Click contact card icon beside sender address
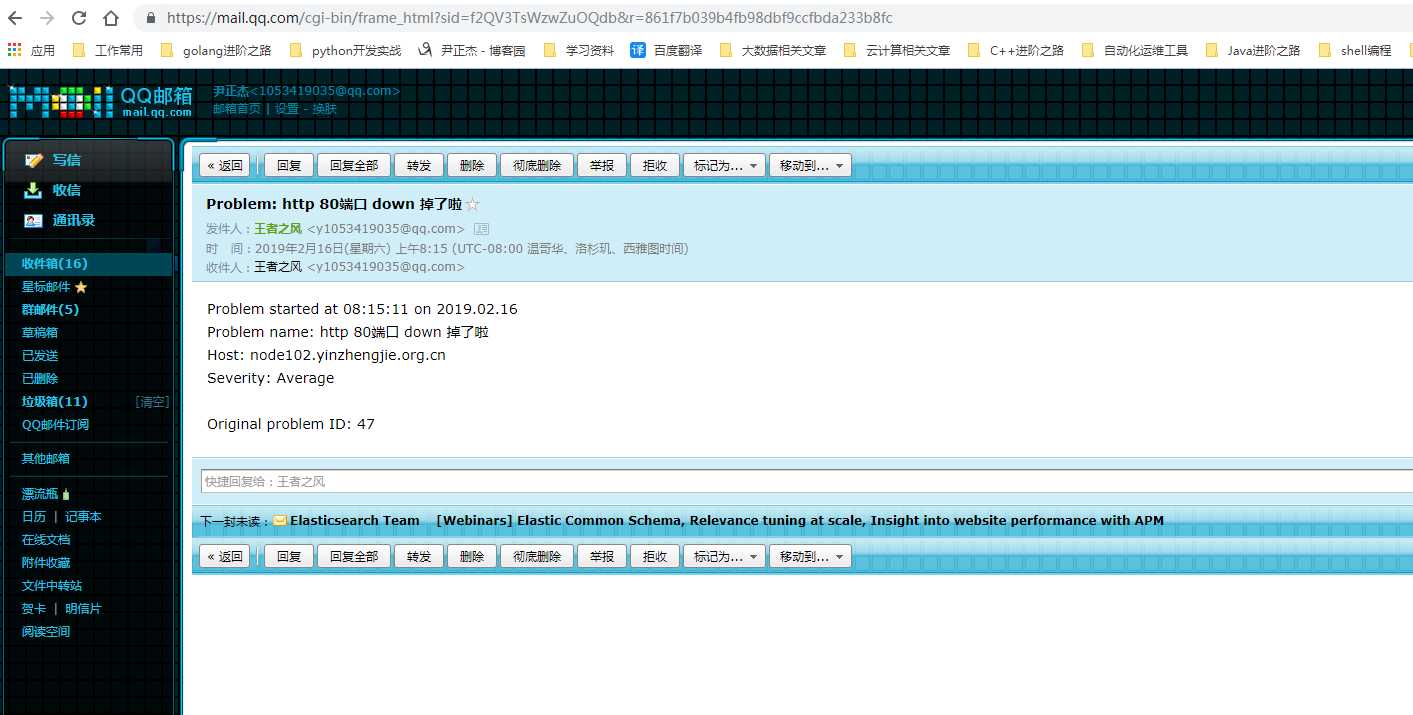The image size is (1413, 715). coord(481,229)
